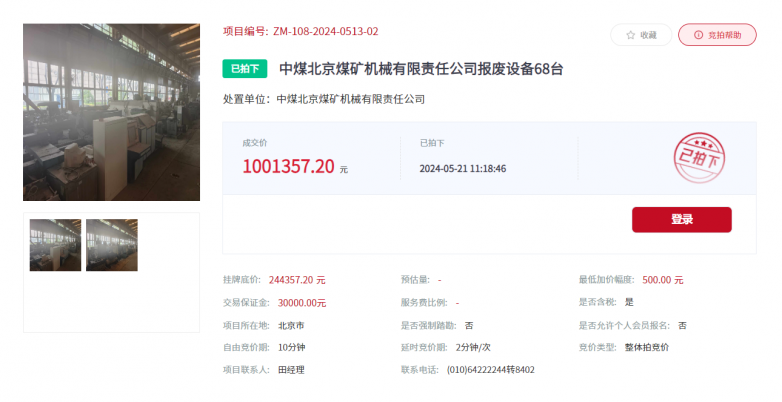Click the 是否含税 value 是

coord(629,302)
